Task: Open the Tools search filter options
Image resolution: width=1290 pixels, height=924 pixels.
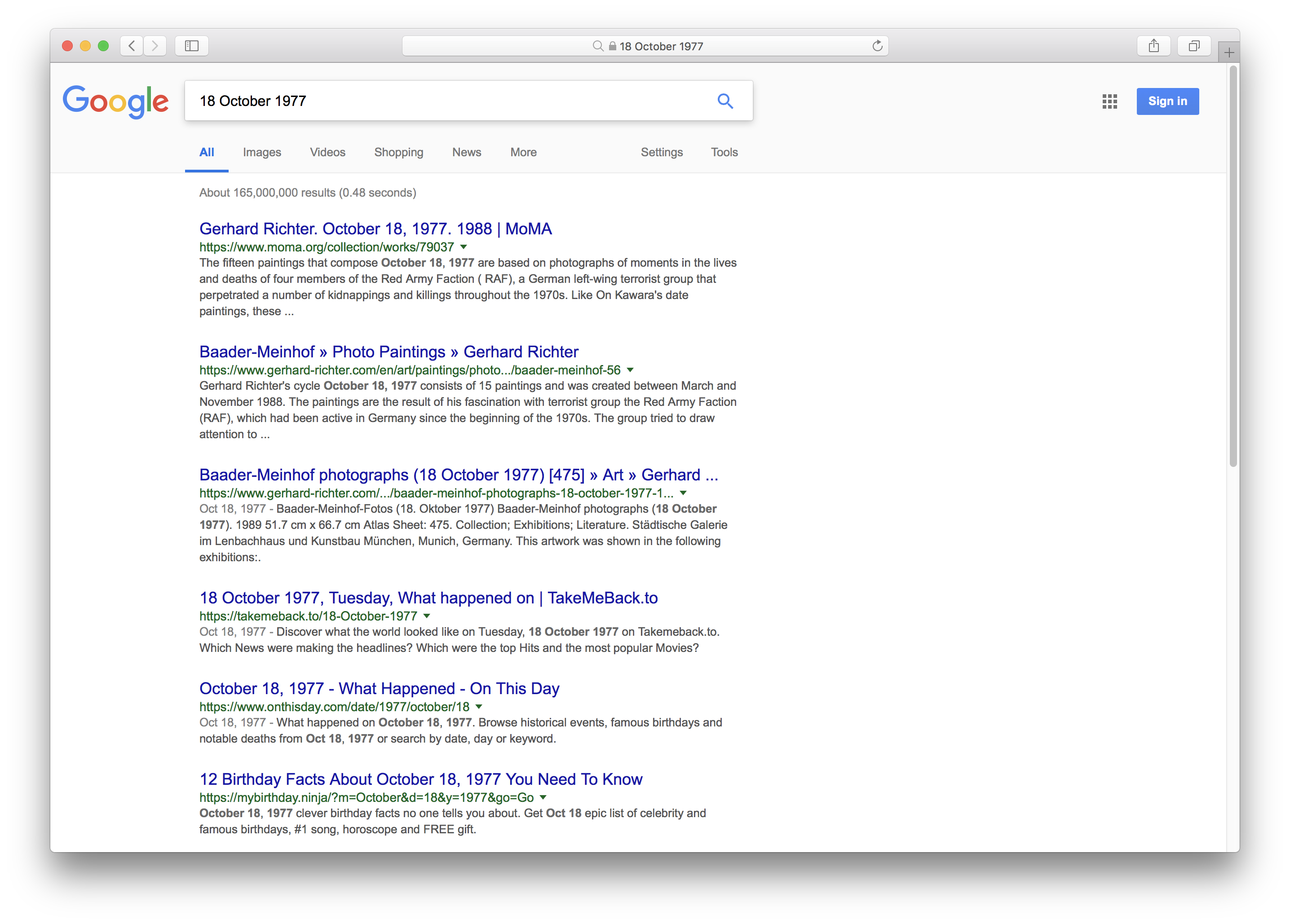Action: click(724, 152)
